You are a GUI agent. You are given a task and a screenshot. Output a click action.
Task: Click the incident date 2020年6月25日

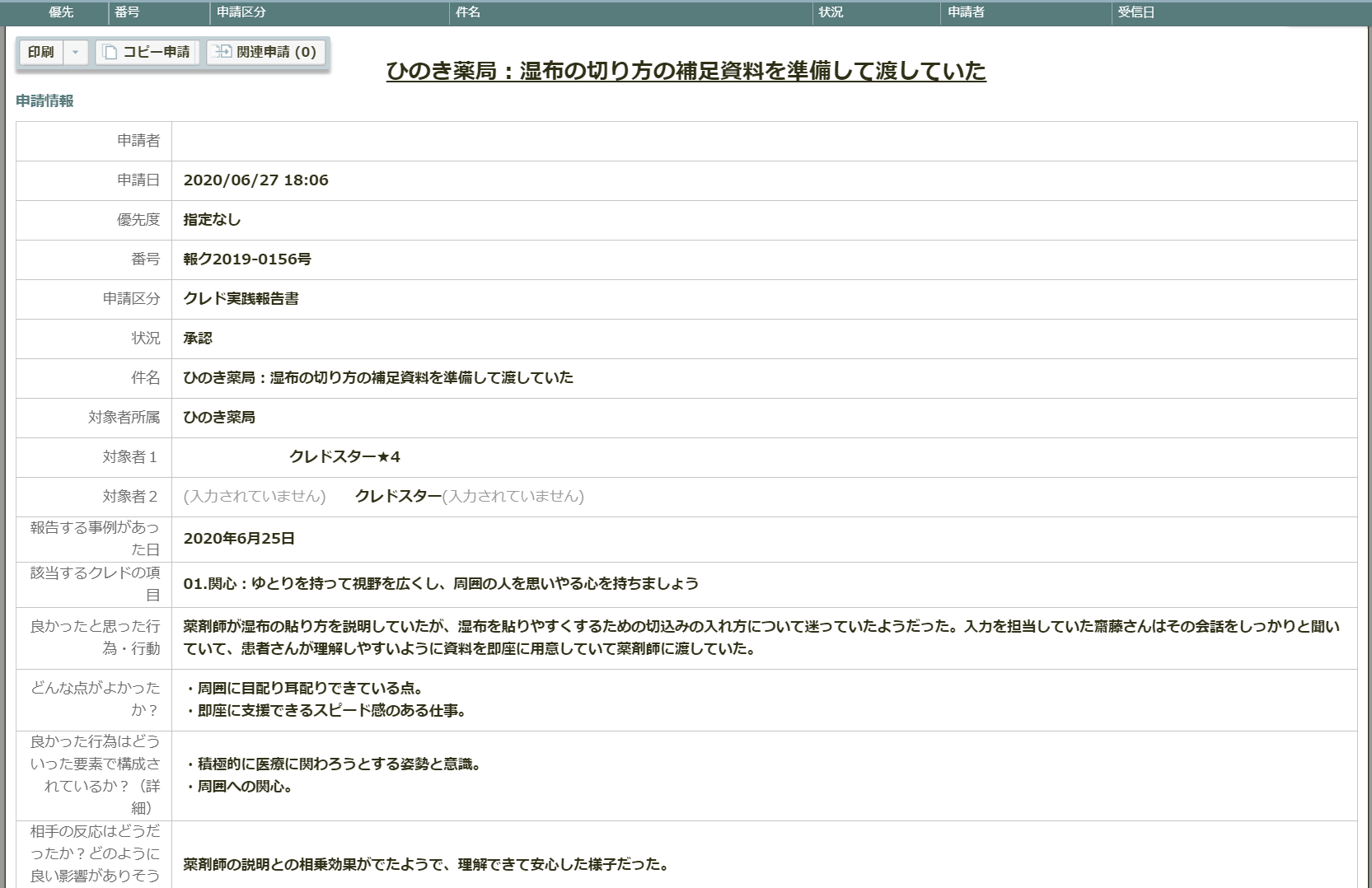(239, 539)
